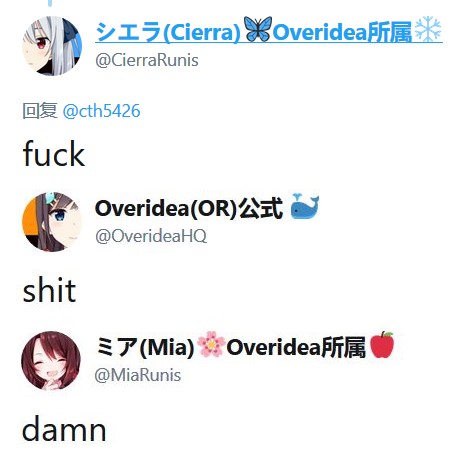The width and height of the screenshot is (461, 464).
Task: Click the Overidea(OR)公式 avatar
Action: [52, 222]
